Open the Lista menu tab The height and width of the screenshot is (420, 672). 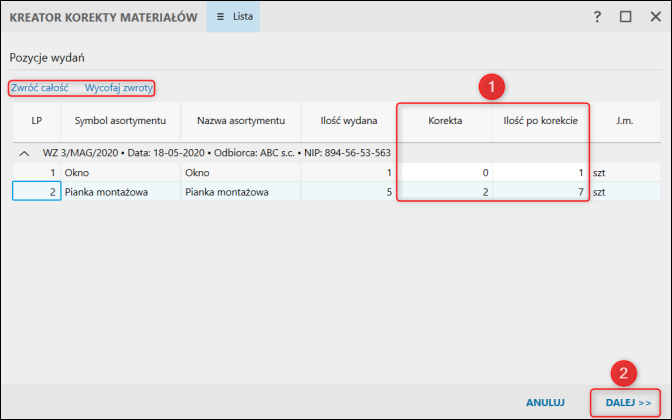[x=233, y=17]
